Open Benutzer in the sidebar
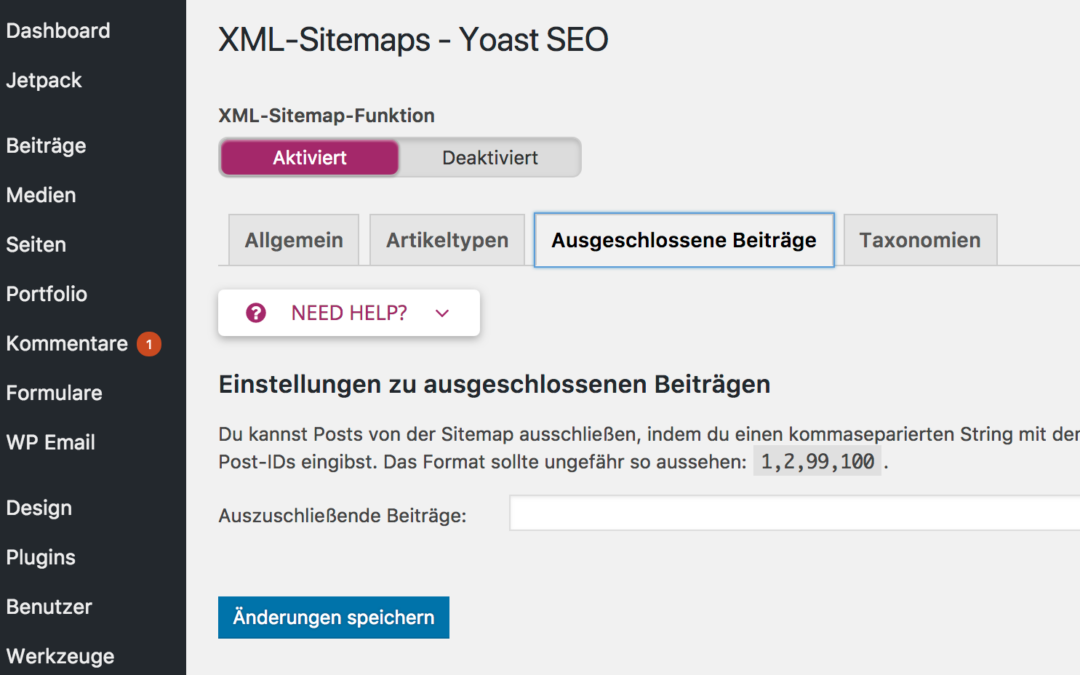Screen dimensions: 1080x675 tap(49, 607)
